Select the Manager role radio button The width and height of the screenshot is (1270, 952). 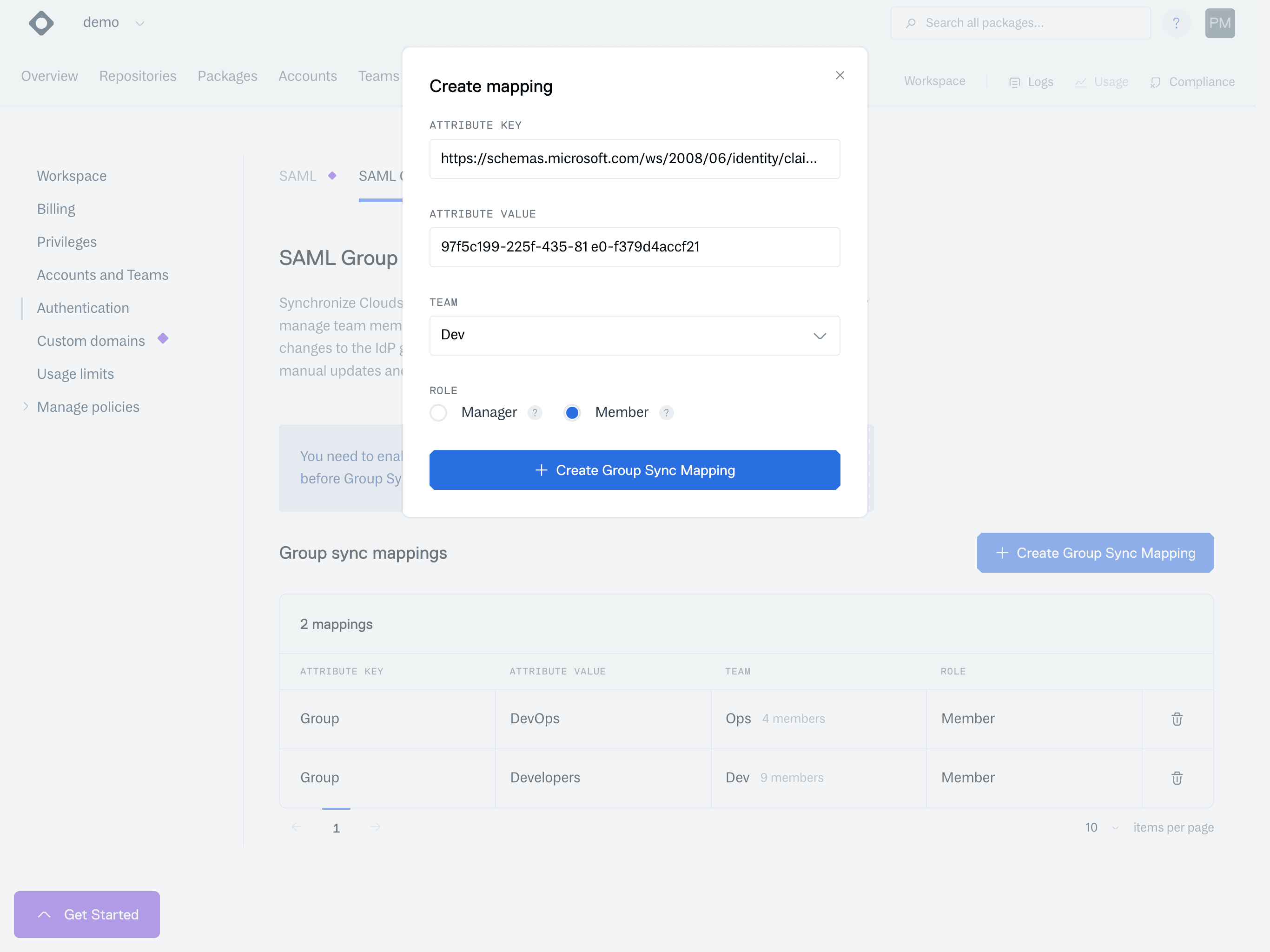pos(439,412)
